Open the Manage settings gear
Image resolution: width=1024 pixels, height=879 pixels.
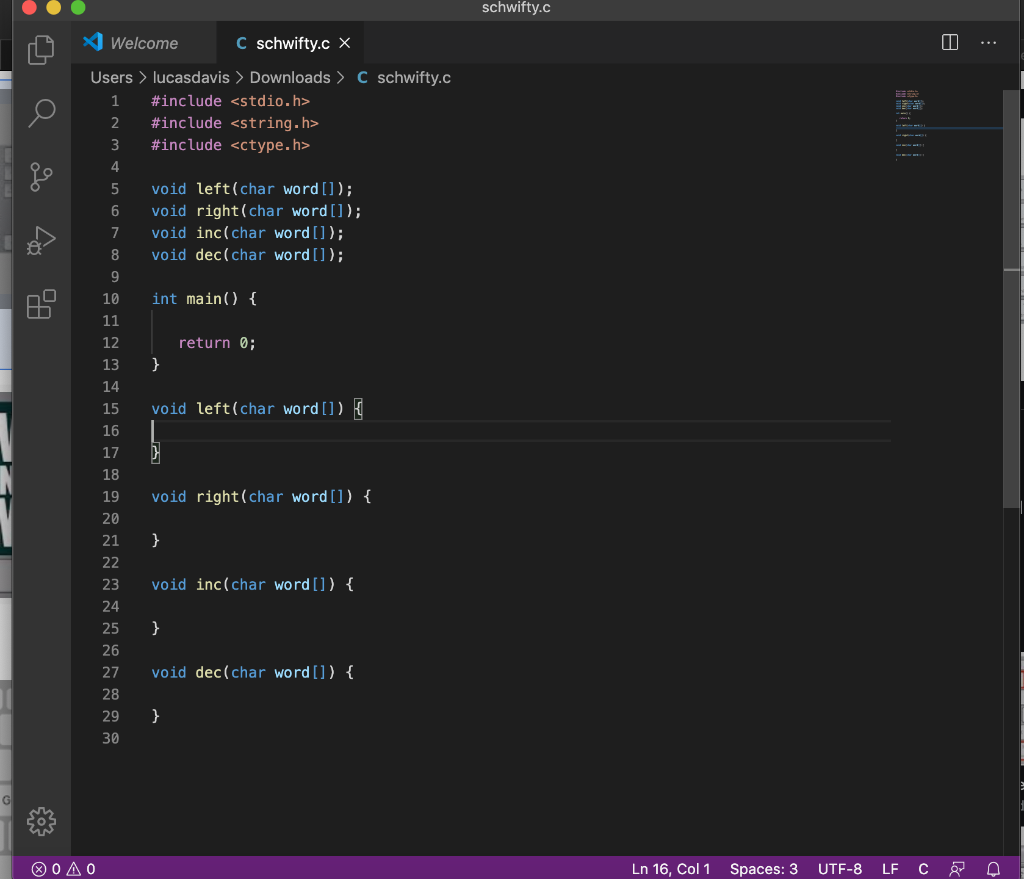coord(41,821)
